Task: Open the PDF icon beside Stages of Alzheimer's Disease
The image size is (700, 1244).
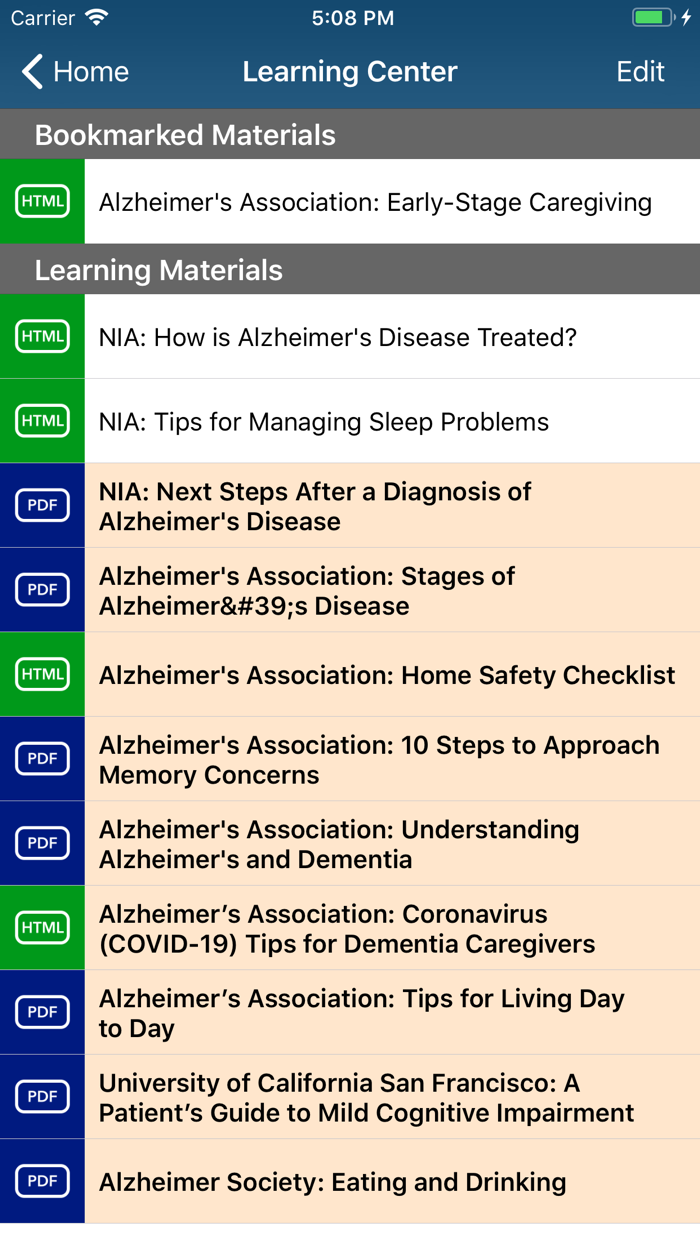Action: click(42, 590)
